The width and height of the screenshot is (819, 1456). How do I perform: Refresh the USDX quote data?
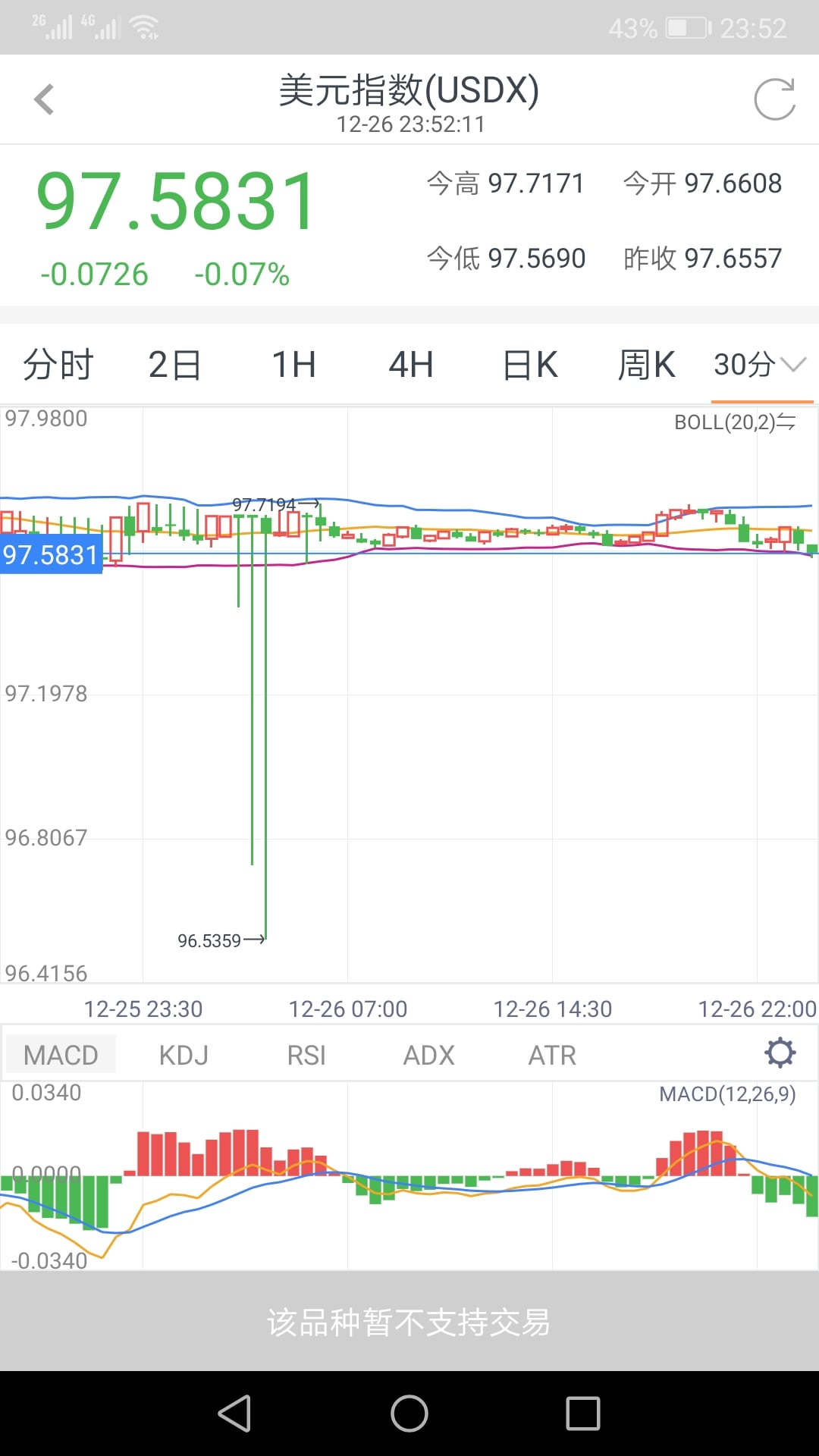(x=775, y=99)
